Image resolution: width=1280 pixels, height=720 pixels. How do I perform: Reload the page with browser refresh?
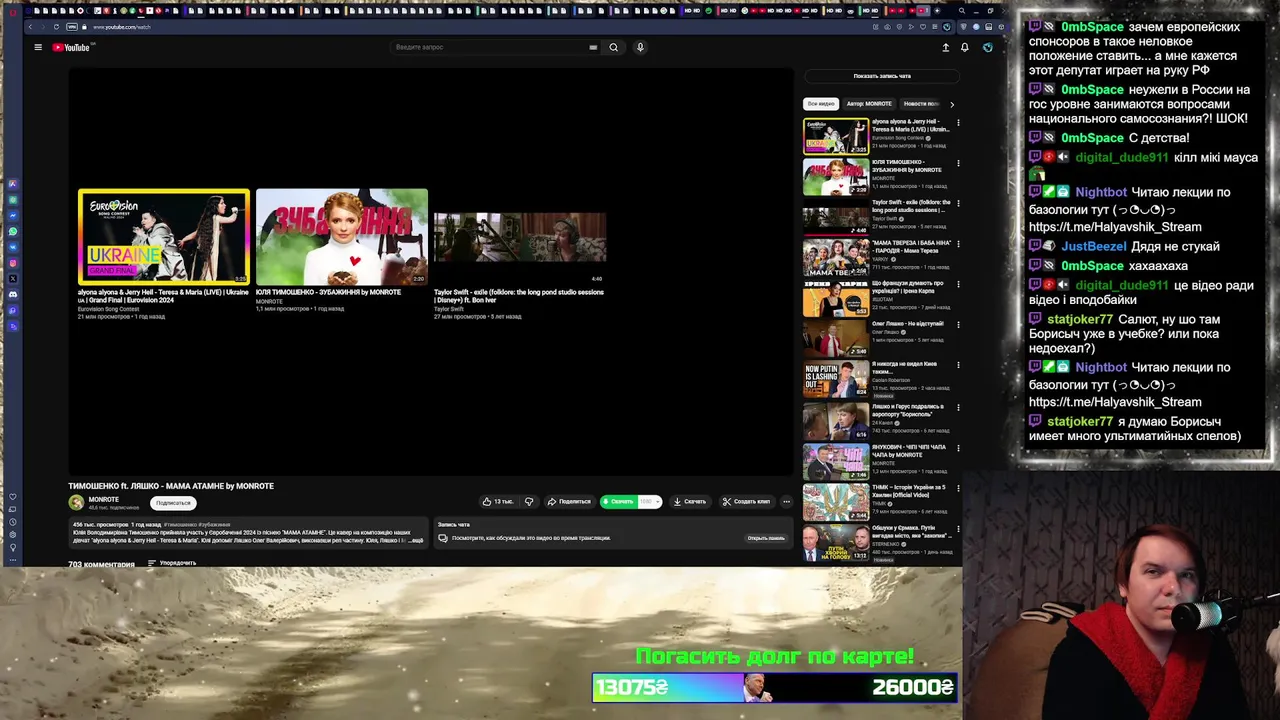pyautogui.click(x=56, y=26)
